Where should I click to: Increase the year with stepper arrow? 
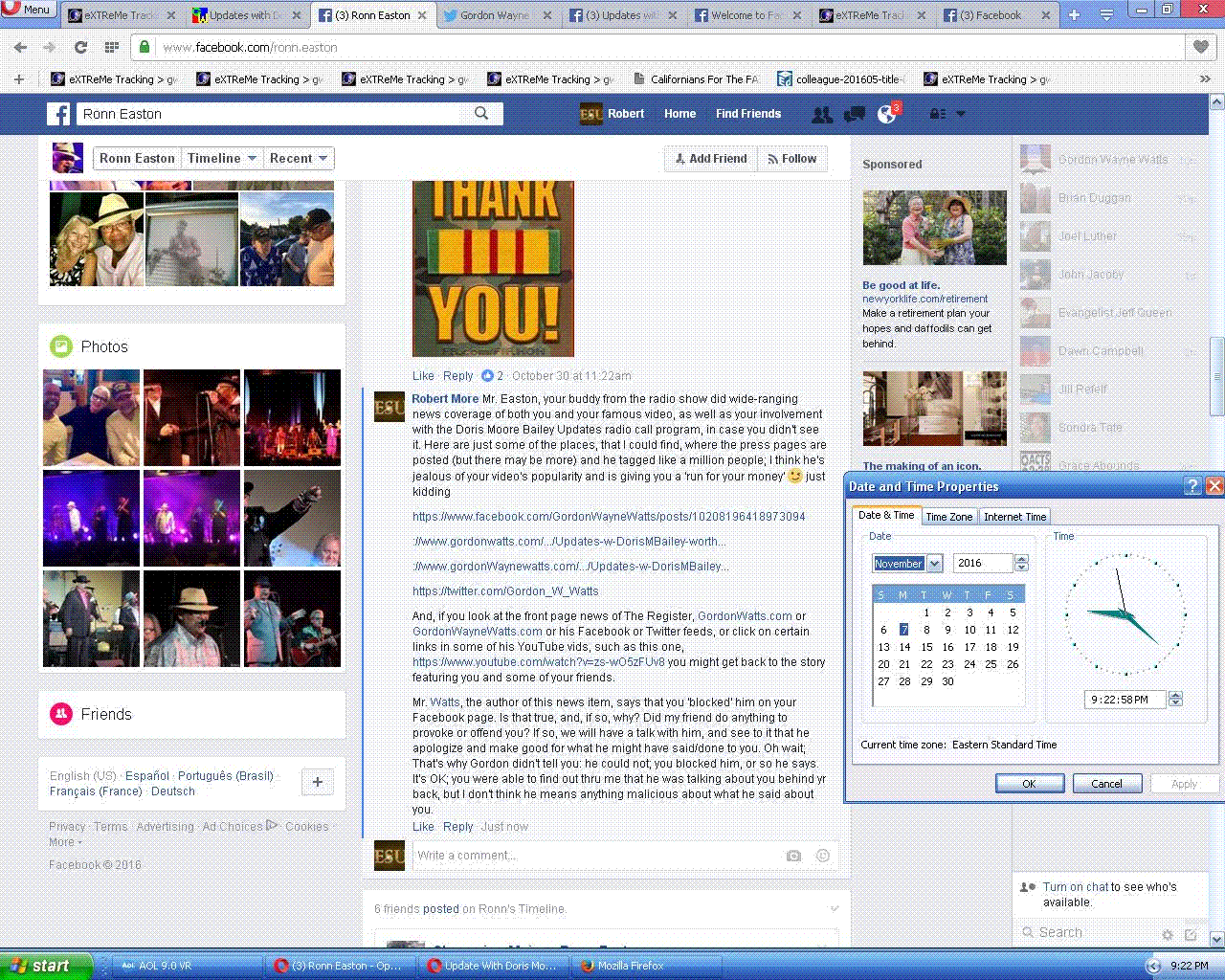tap(1021, 559)
